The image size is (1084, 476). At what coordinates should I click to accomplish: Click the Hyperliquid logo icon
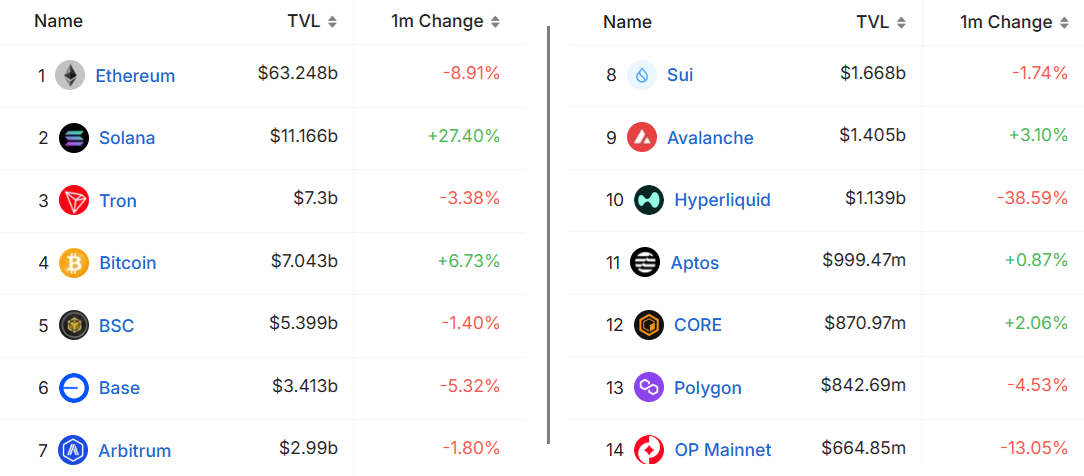coord(648,200)
